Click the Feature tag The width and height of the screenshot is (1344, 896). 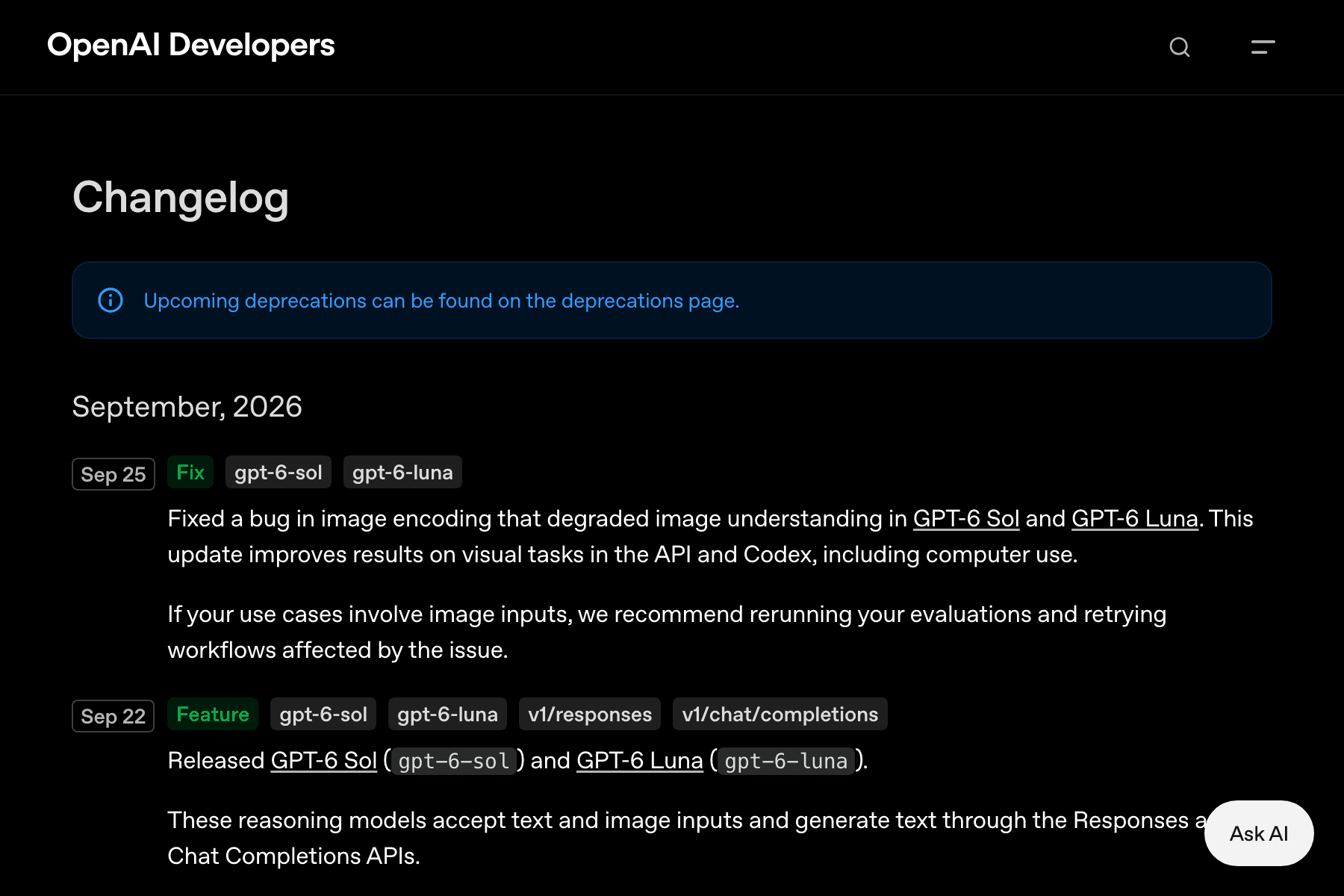[213, 714]
